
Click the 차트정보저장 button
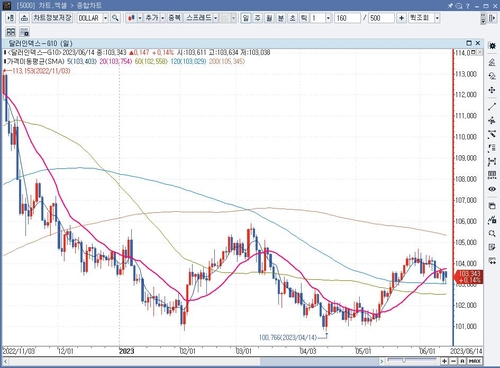coord(52,18)
